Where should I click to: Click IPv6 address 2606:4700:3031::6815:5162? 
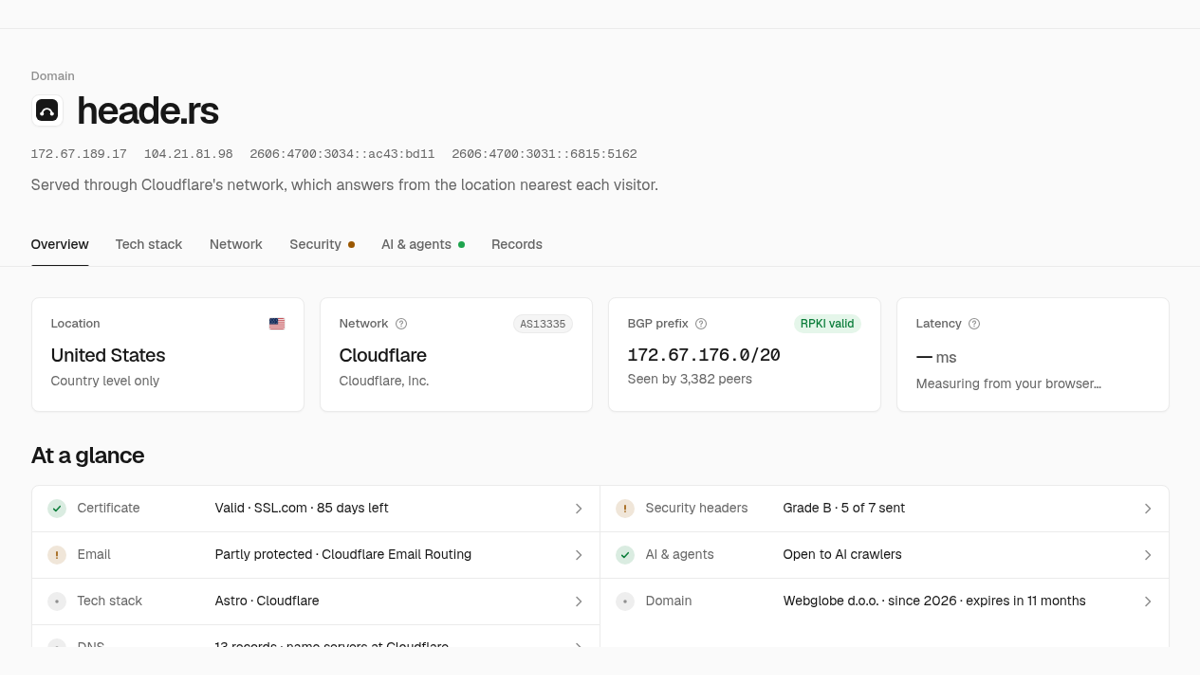click(544, 154)
